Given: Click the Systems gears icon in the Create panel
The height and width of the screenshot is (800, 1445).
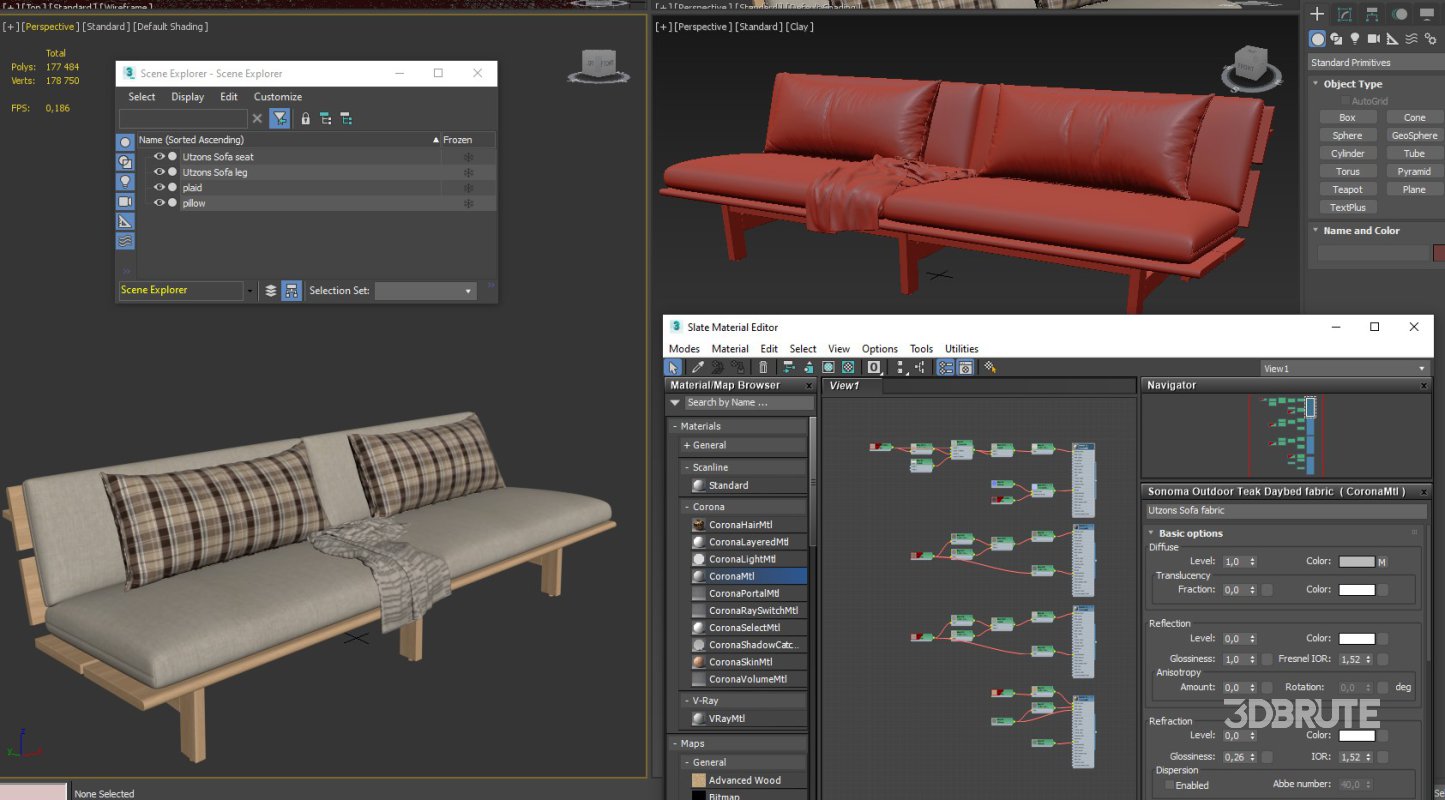Looking at the screenshot, I should pyautogui.click(x=1430, y=38).
